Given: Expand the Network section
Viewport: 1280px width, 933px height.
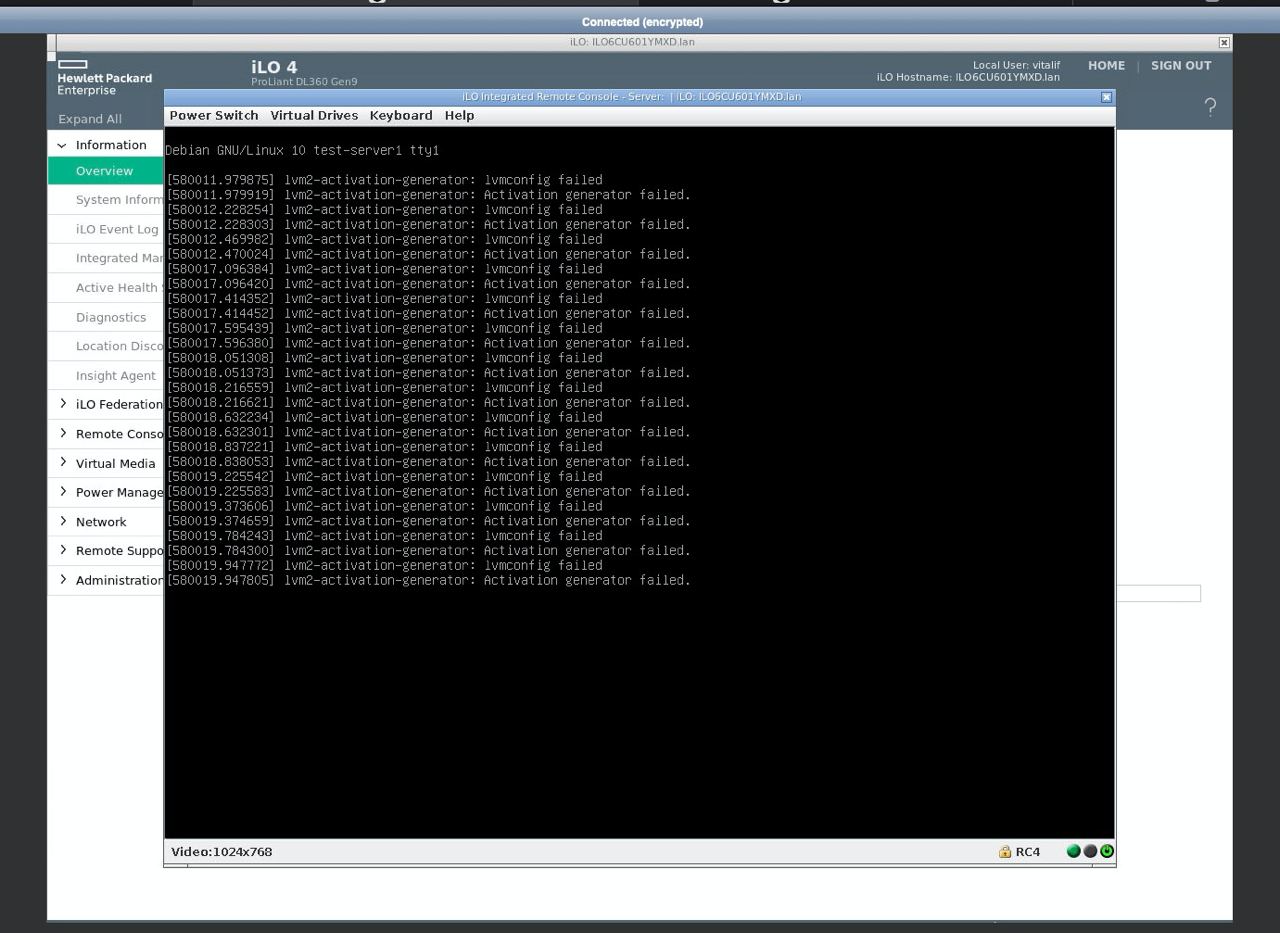Looking at the screenshot, I should [64, 522].
